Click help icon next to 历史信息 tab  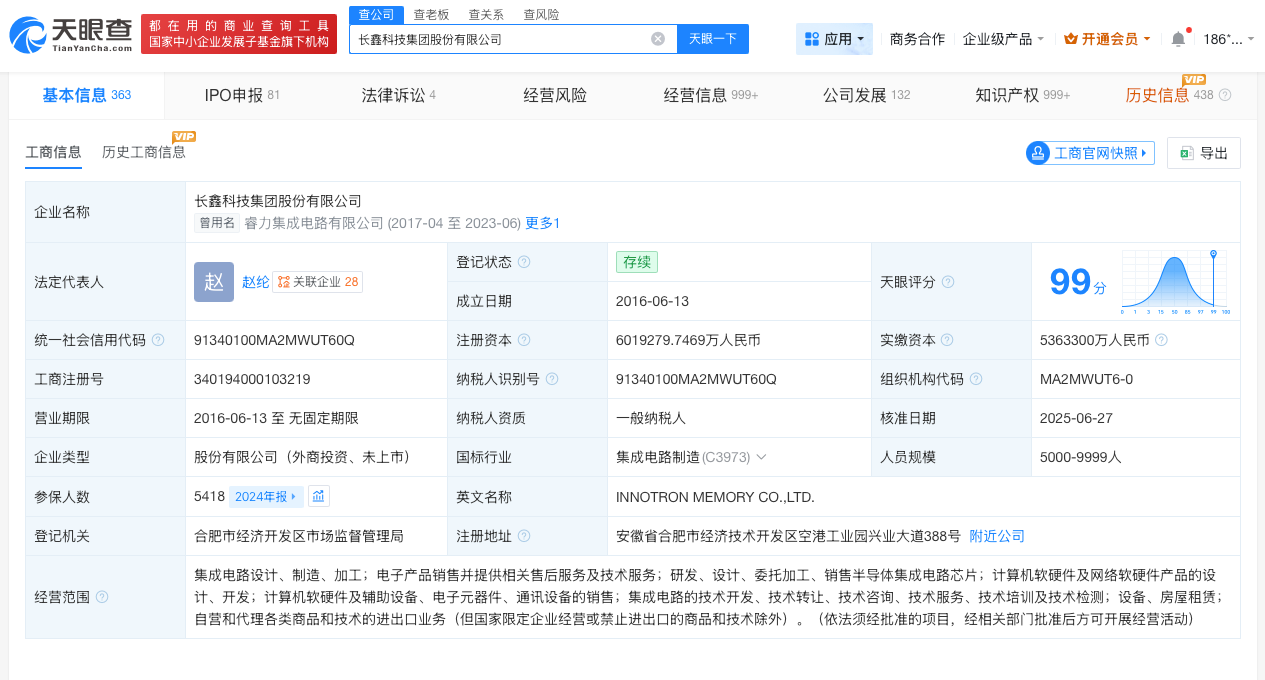1225,95
